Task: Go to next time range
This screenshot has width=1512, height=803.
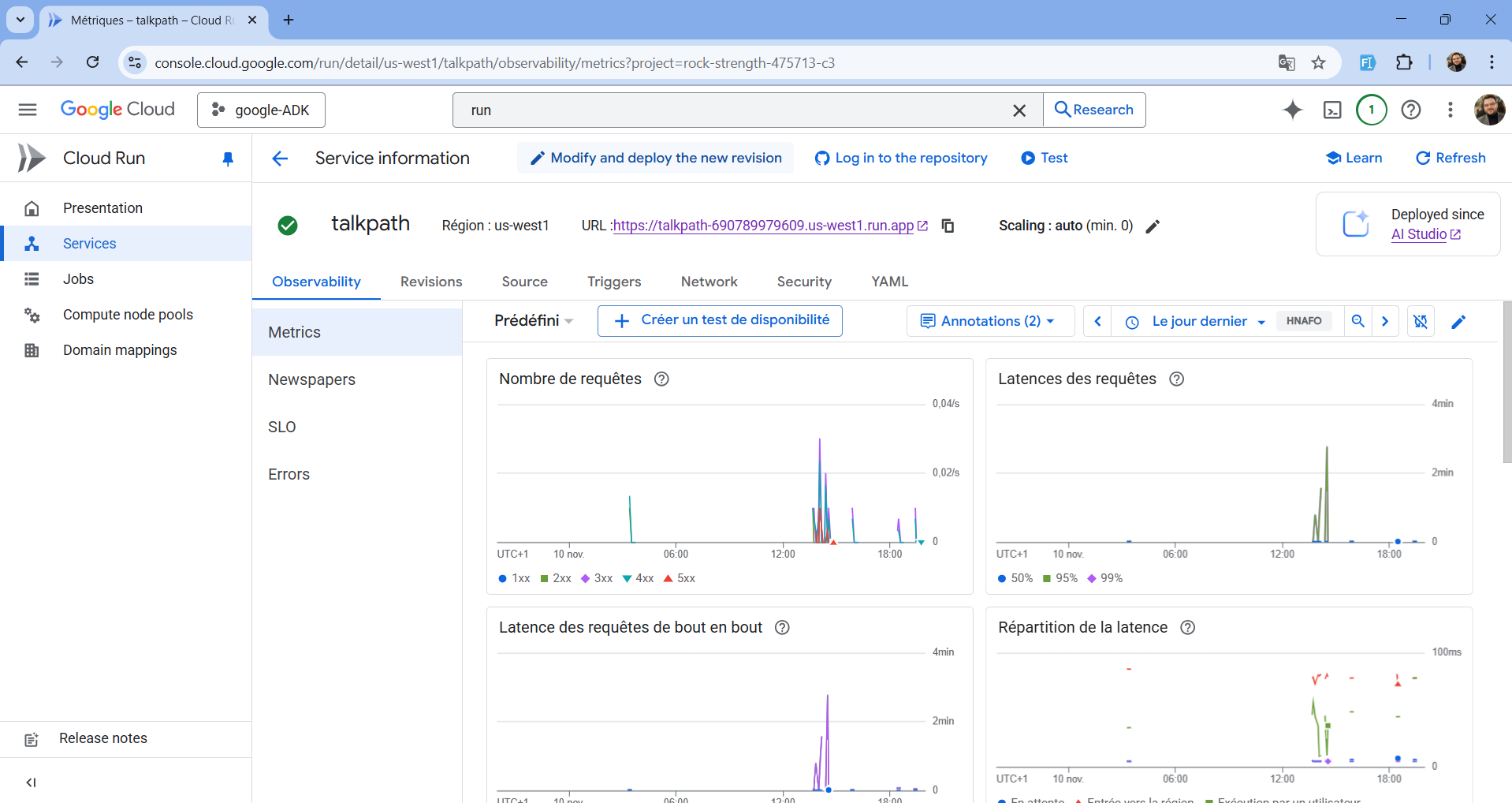Action: pos(1385,321)
